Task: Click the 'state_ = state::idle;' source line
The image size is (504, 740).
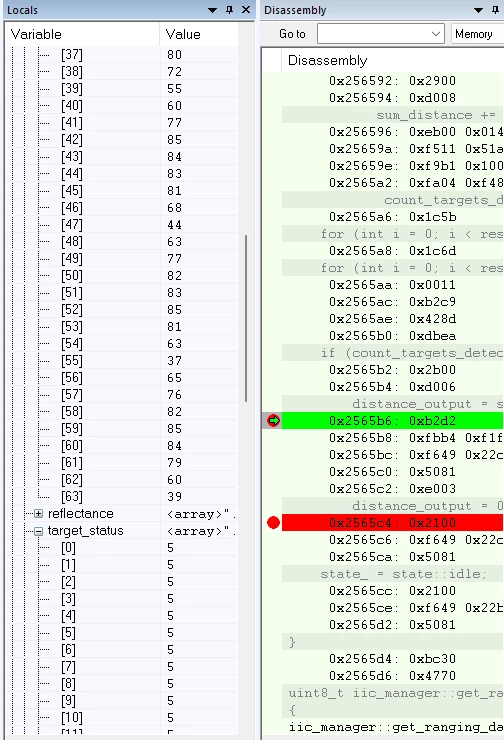Action: [x=403, y=574]
